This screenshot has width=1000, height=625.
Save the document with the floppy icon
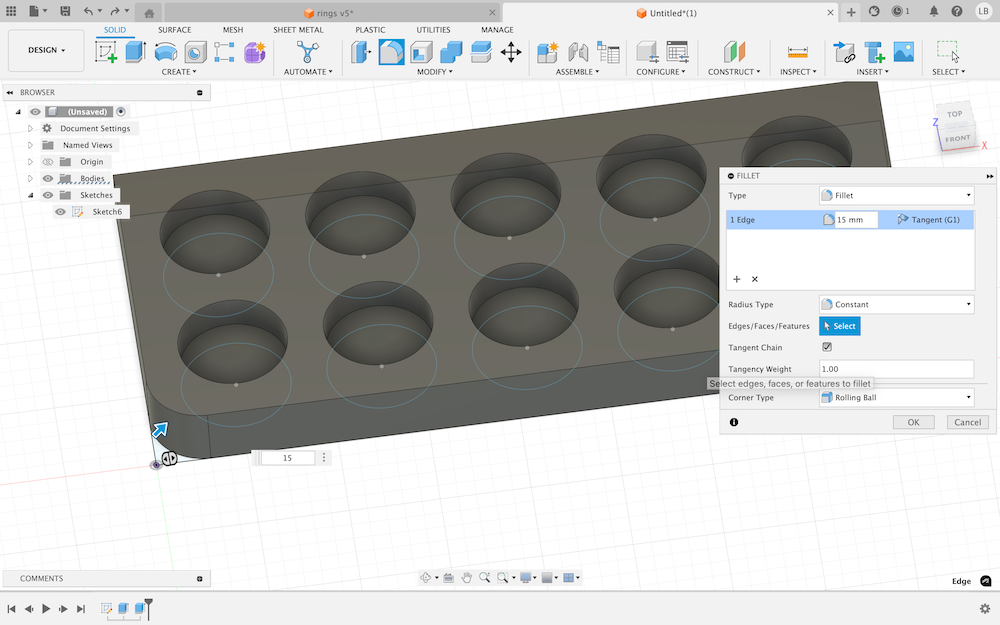pyautogui.click(x=65, y=11)
